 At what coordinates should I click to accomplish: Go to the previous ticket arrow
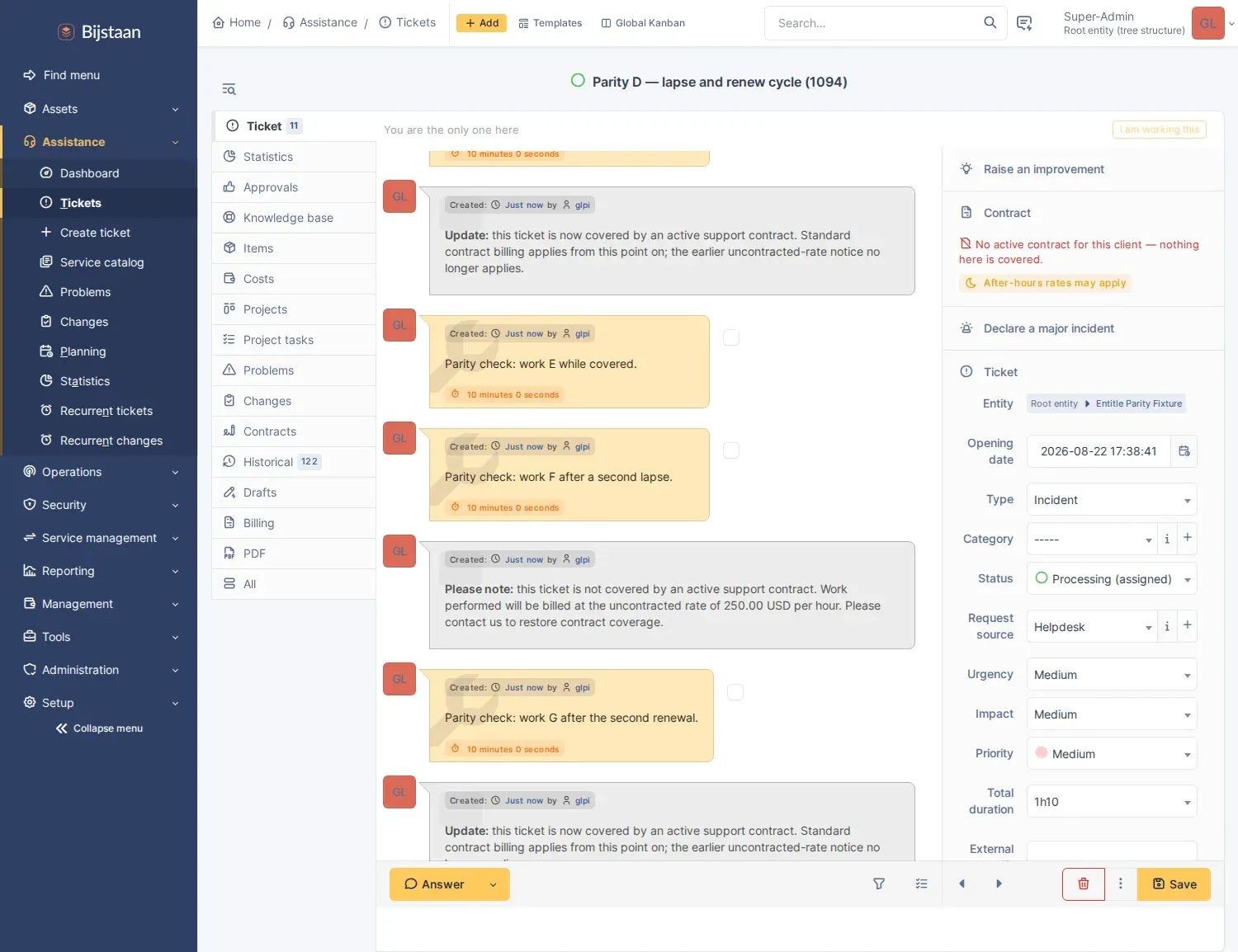[962, 884]
